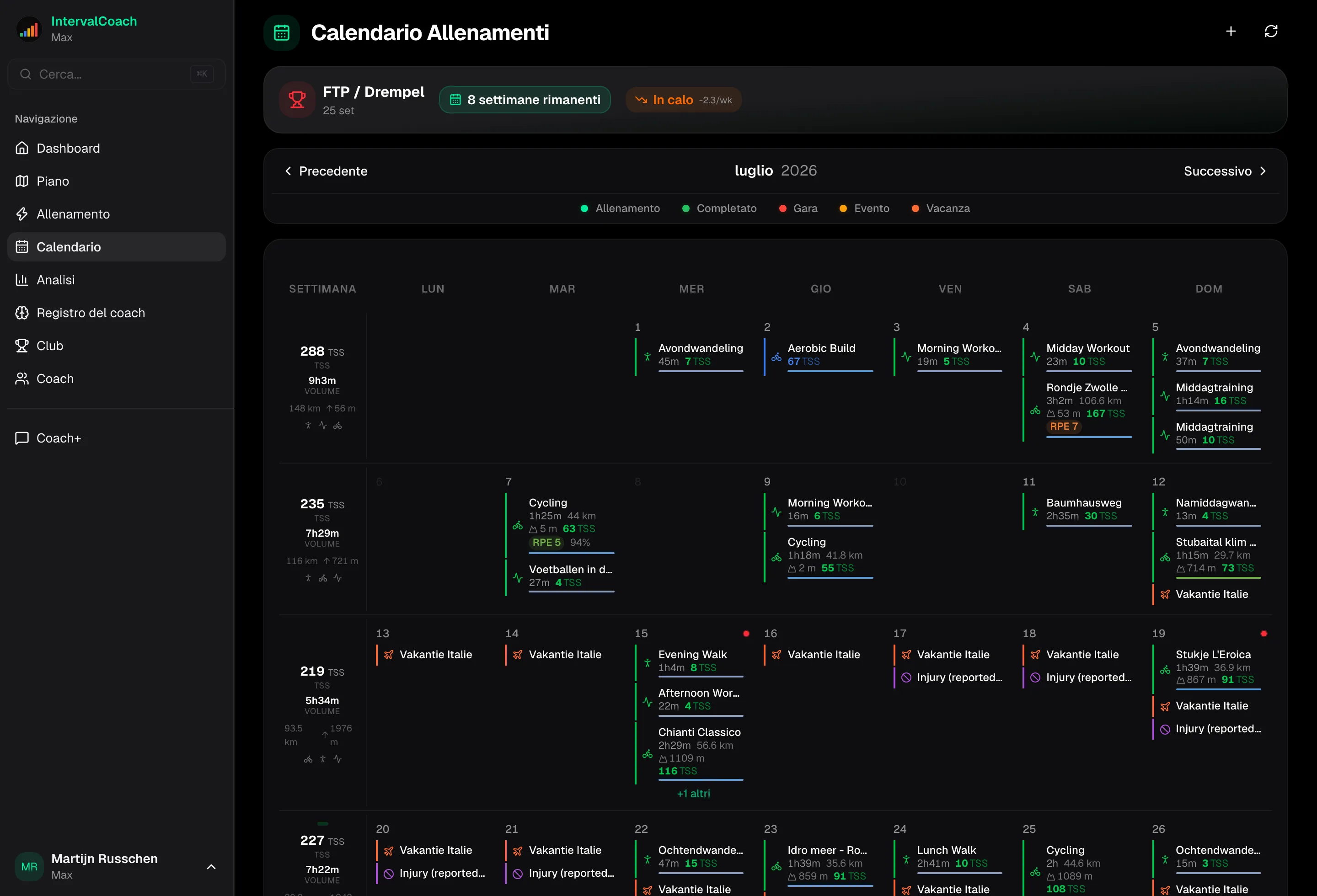Open Analisi section
The height and width of the screenshot is (896, 1317).
click(x=116, y=280)
